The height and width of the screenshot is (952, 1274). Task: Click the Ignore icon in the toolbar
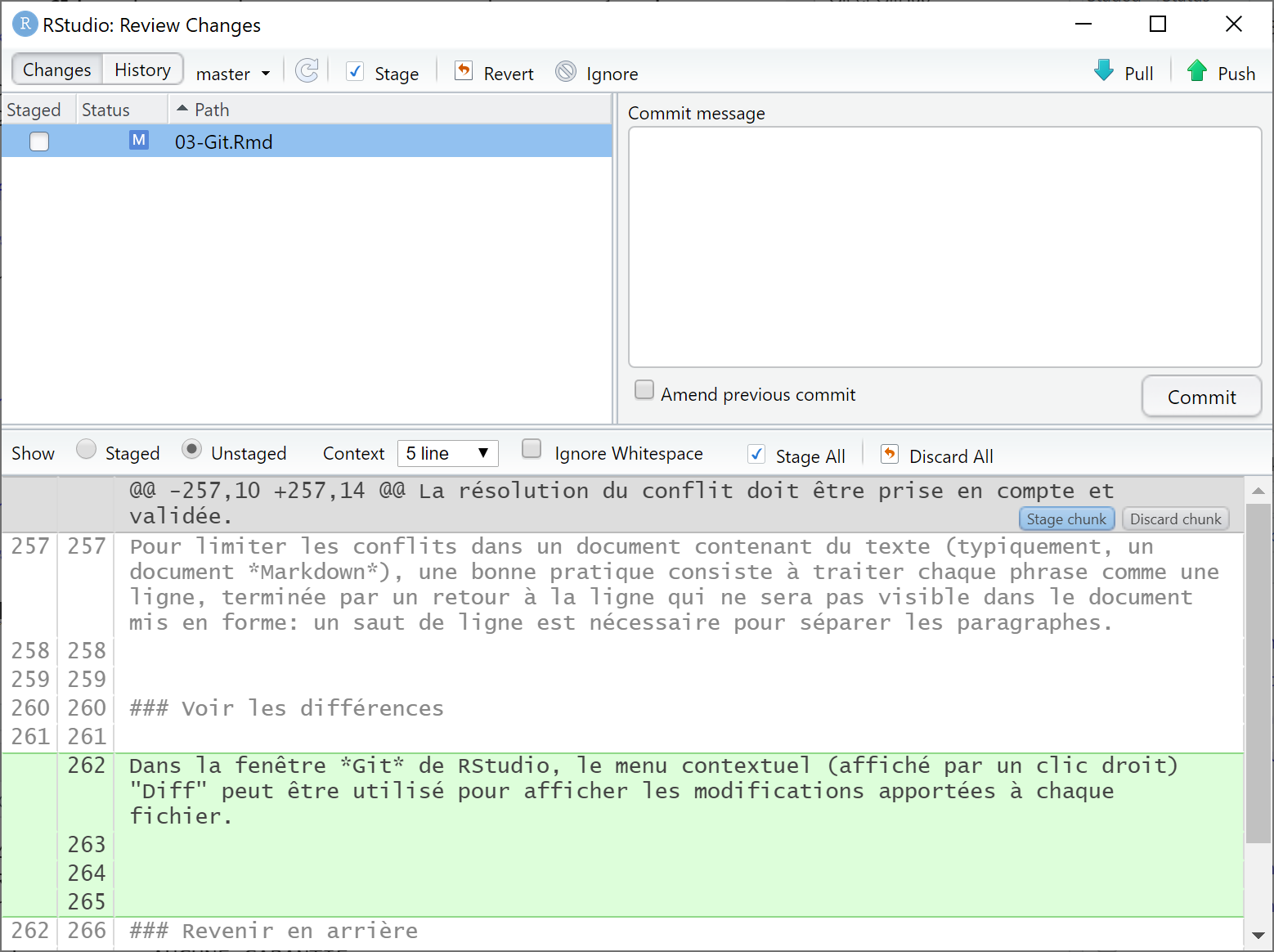click(x=566, y=72)
